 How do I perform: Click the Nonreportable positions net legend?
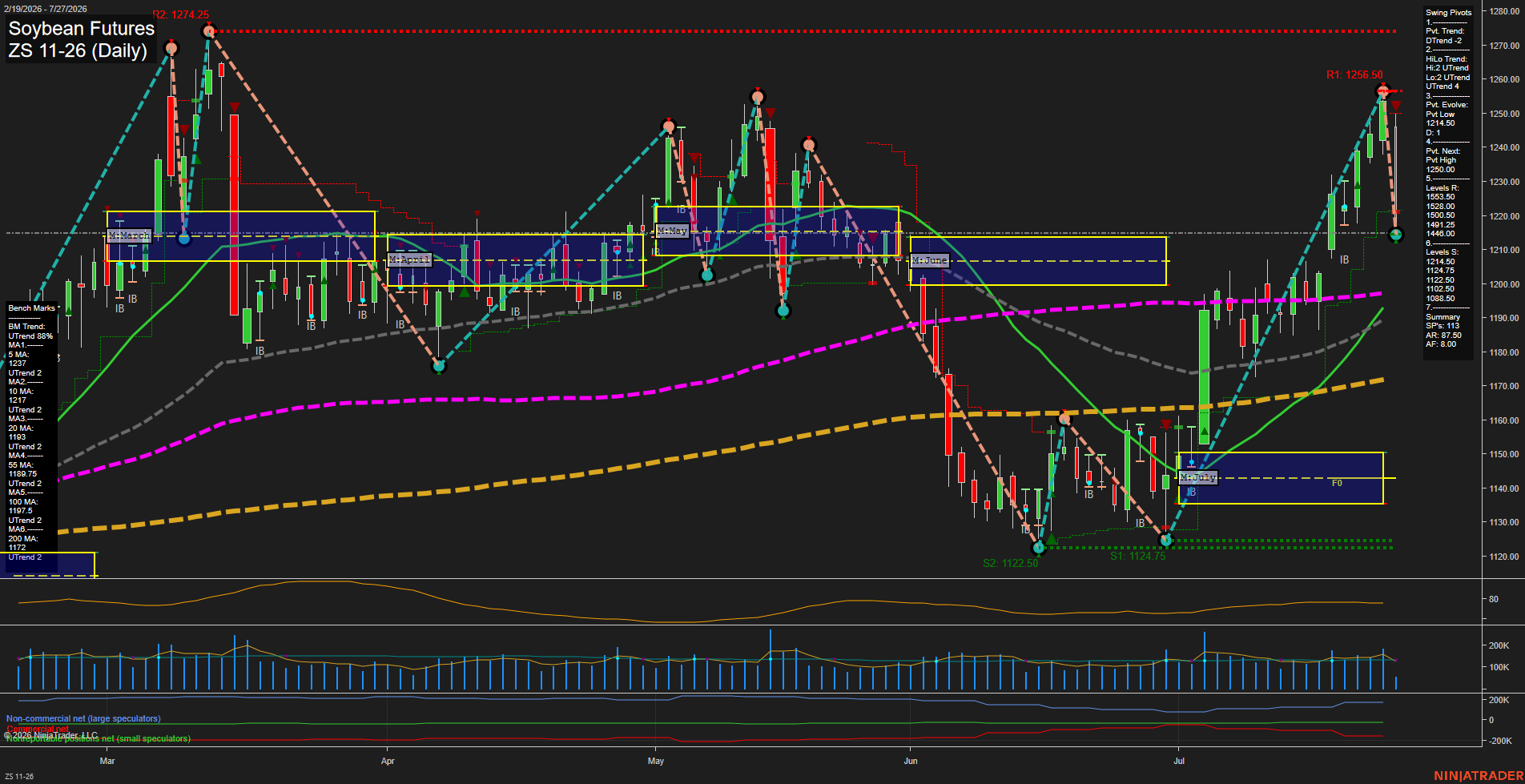pos(98,738)
